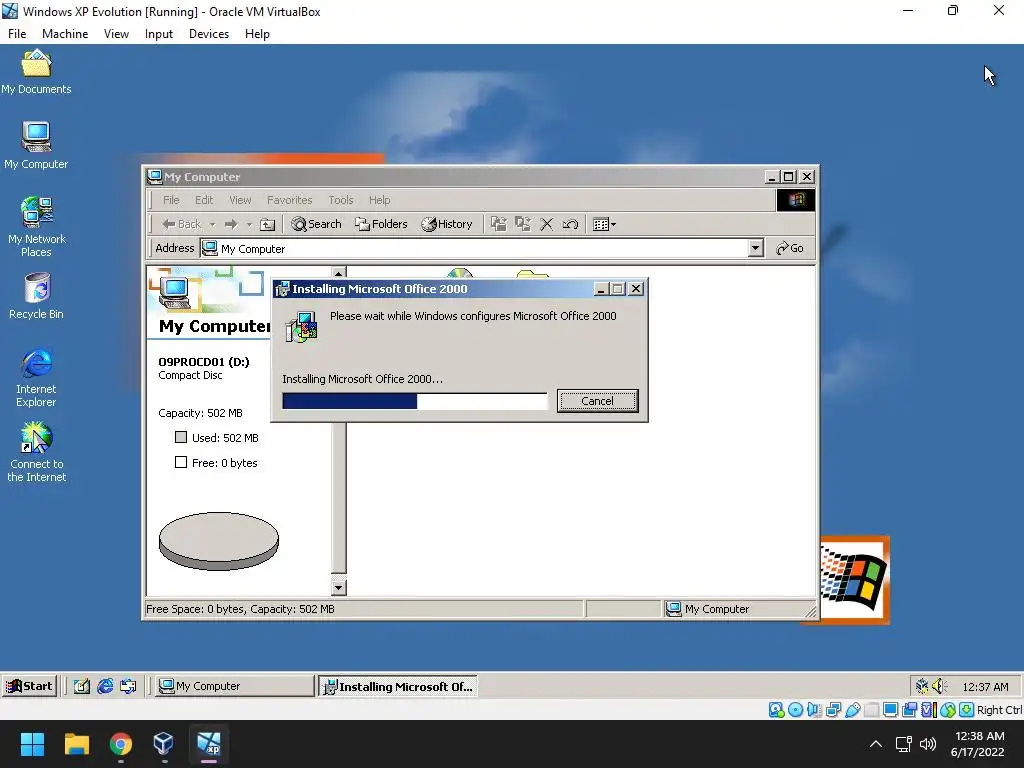This screenshot has width=1024, height=768.
Task: Click VirtualBox optical disk status icon
Action: tap(795, 710)
